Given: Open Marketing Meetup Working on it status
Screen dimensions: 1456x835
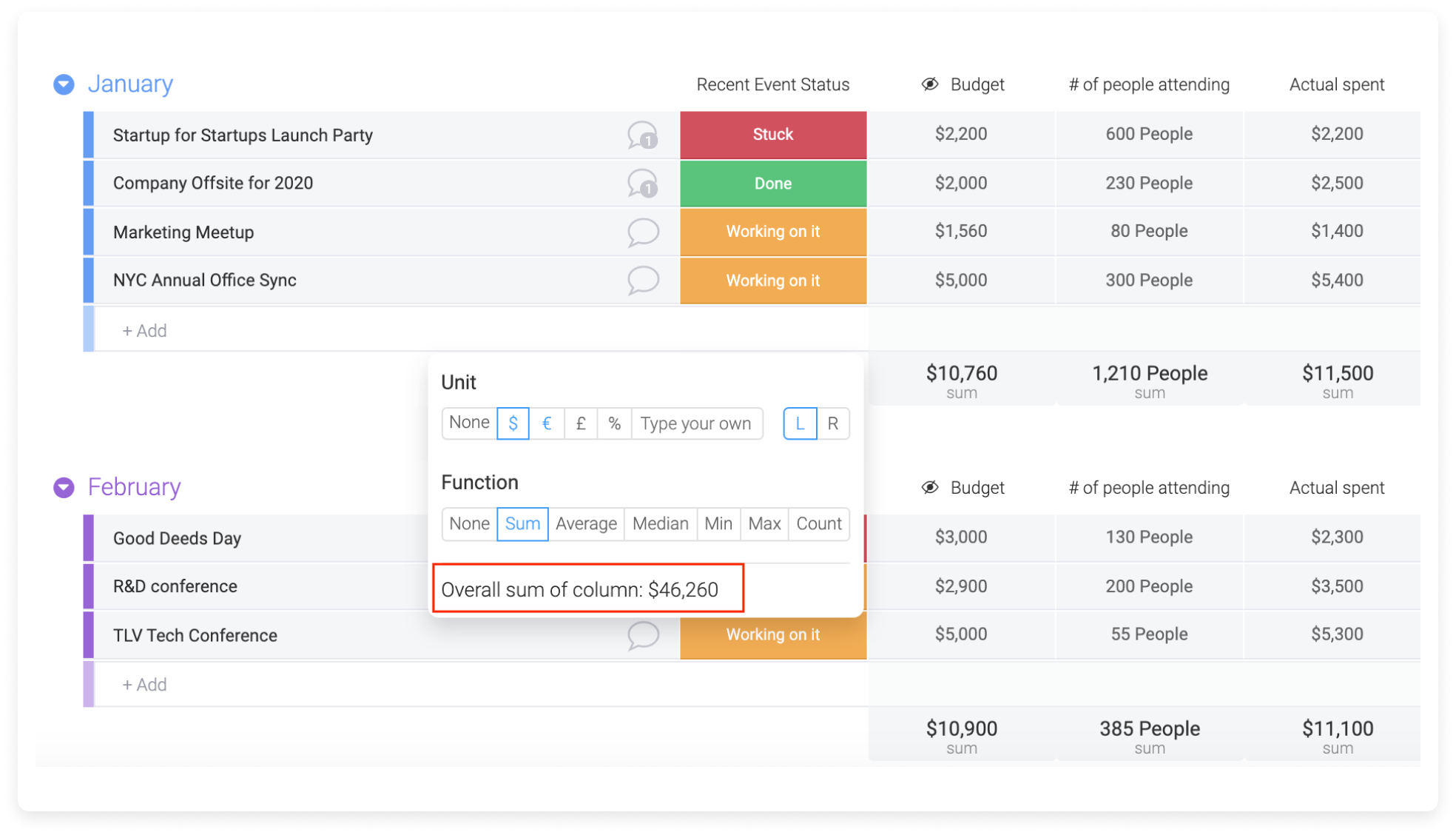Looking at the screenshot, I should (773, 232).
